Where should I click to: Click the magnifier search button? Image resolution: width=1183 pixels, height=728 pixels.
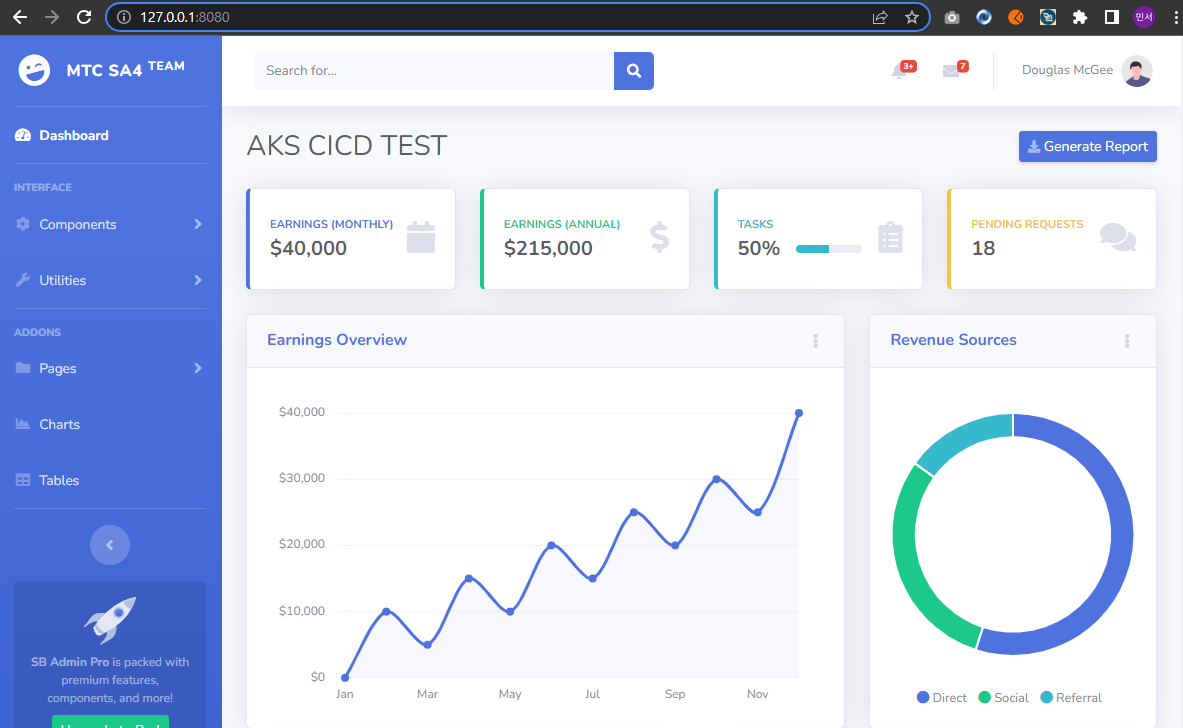634,71
